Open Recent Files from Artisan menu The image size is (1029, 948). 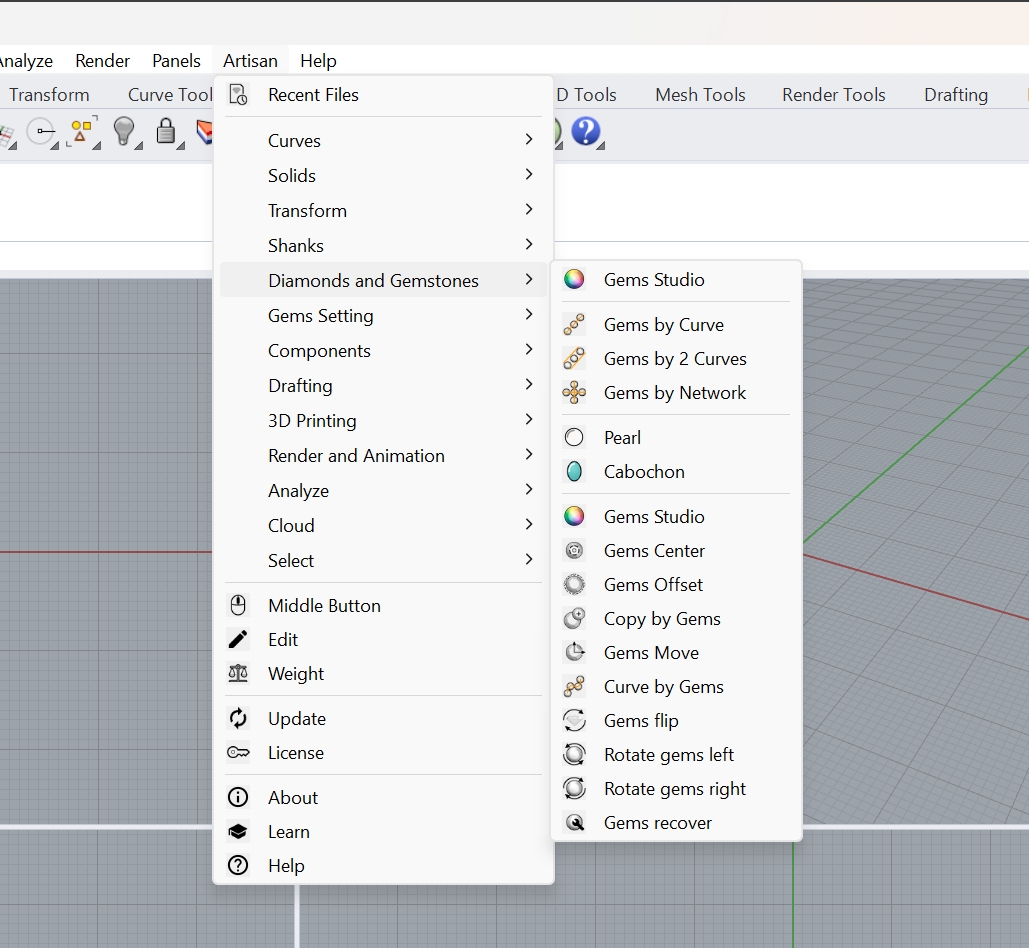click(313, 95)
